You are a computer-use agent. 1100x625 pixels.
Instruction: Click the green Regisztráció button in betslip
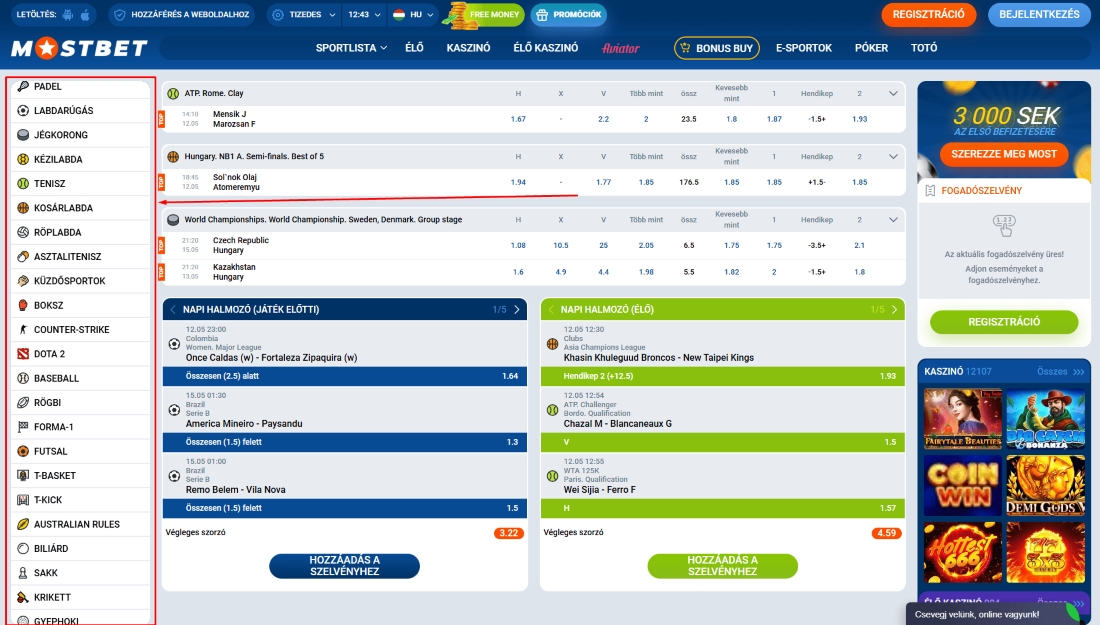[x=1004, y=322]
